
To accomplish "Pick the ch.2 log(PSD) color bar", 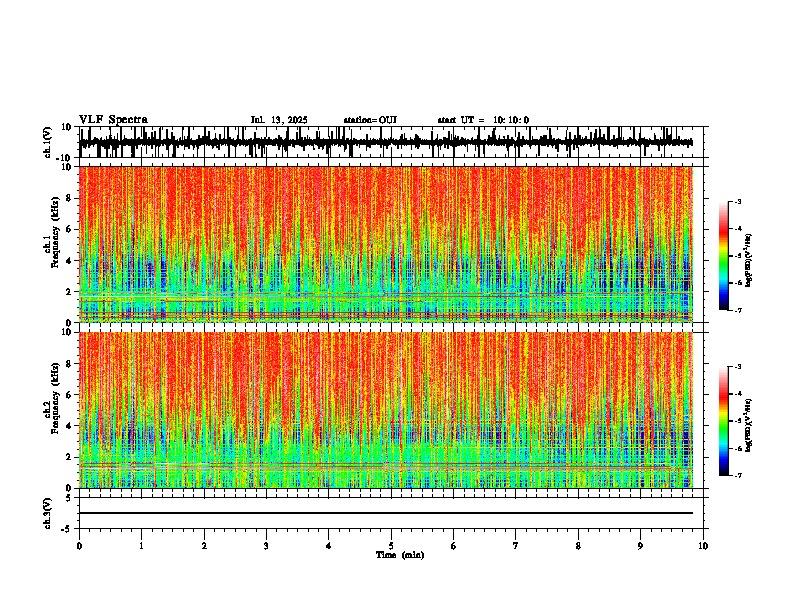I will pyautogui.click(x=724, y=421).
